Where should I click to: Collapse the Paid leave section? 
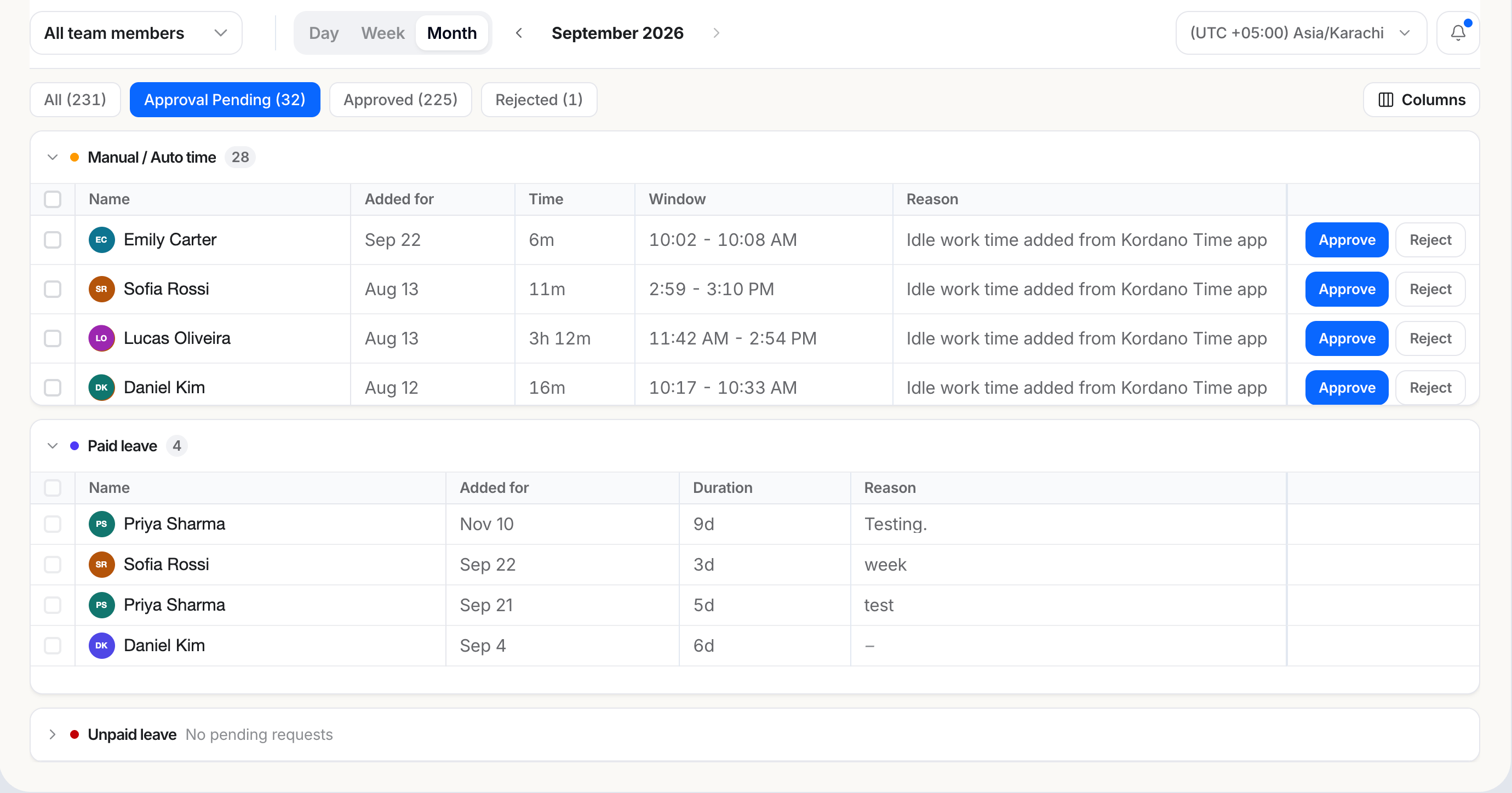click(52, 445)
